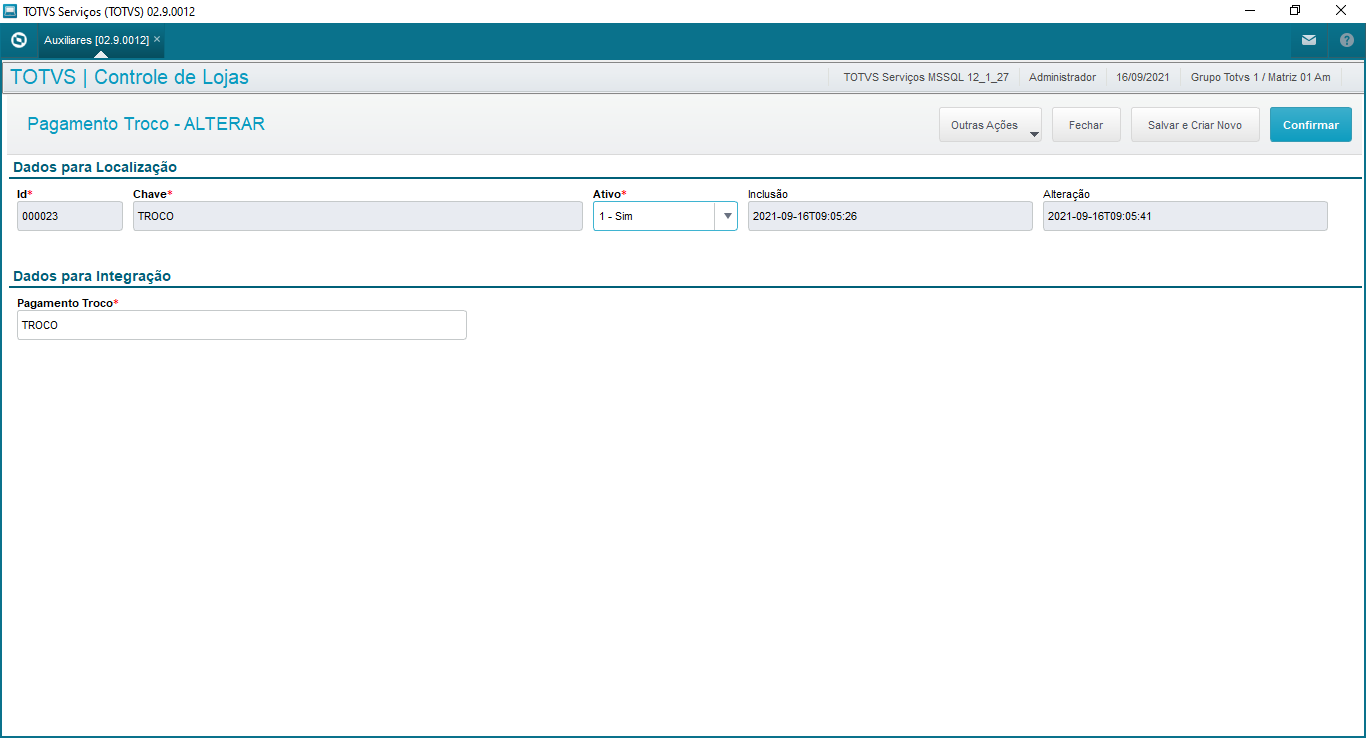Image resolution: width=1366 pixels, height=738 pixels.
Task: Click the Dados para Integração heading
Action: (92, 276)
